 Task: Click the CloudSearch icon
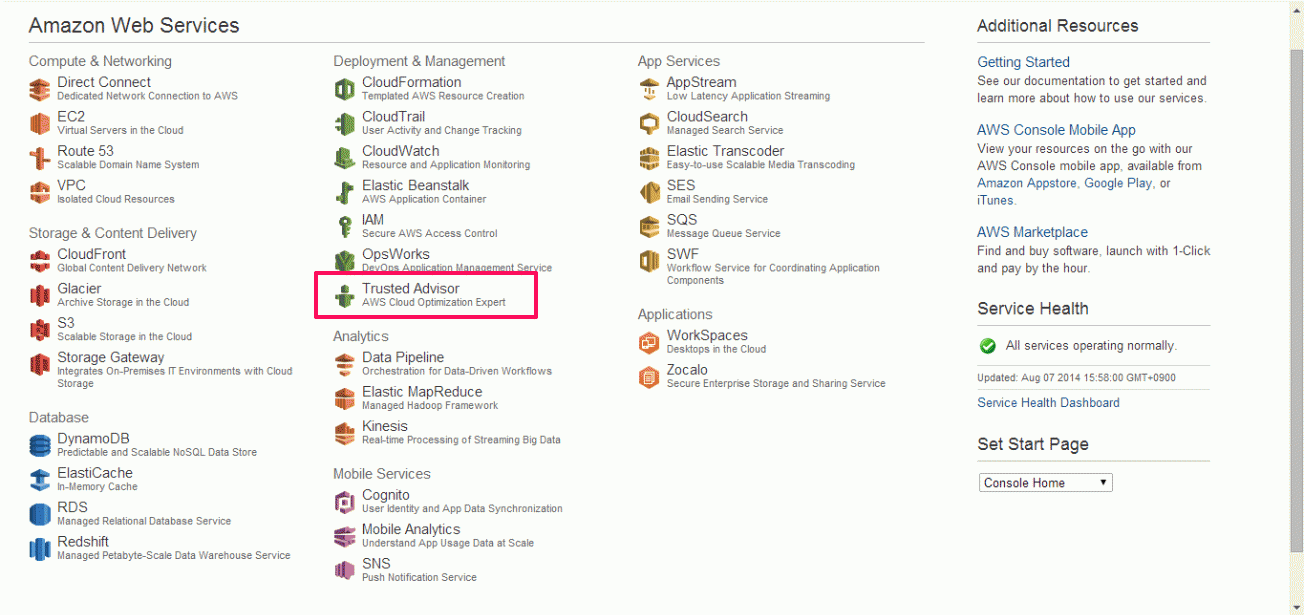(649, 124)
